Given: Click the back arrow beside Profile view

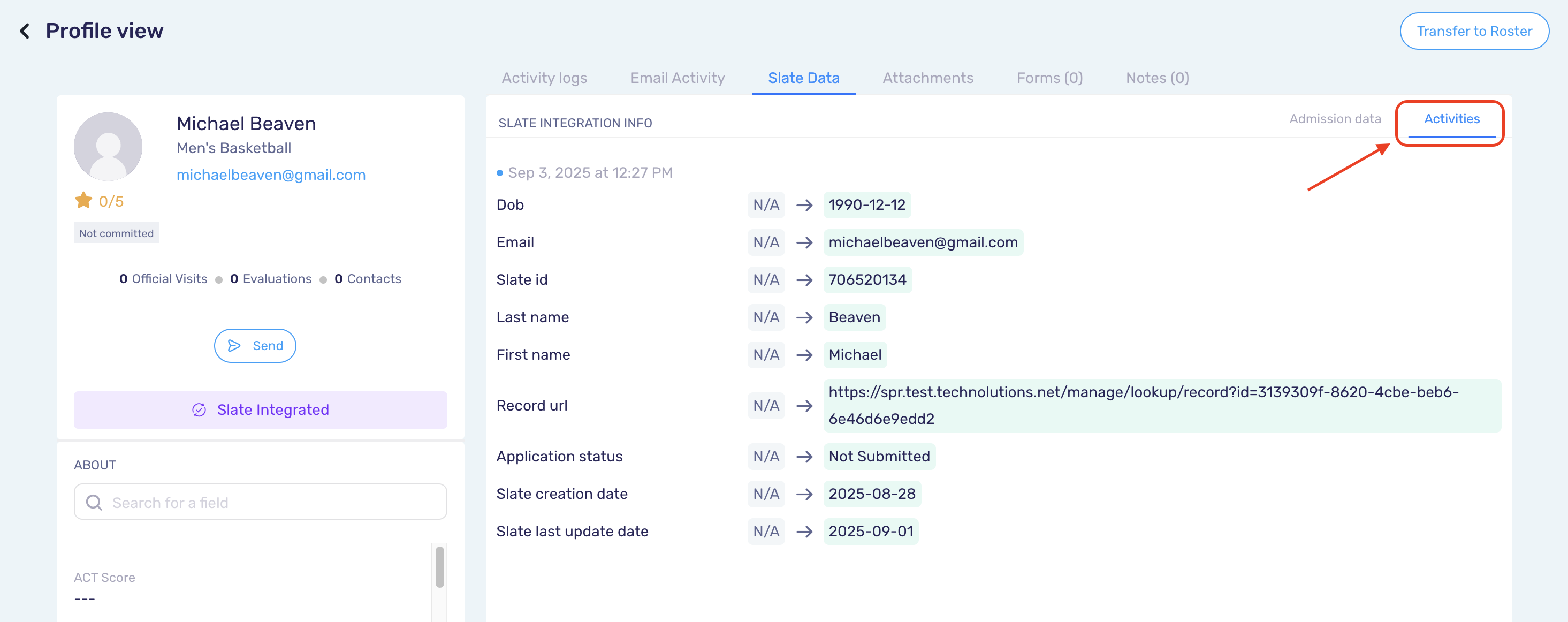Looking at the screenshot, I should pyautogui.click(x=24, y=30).
